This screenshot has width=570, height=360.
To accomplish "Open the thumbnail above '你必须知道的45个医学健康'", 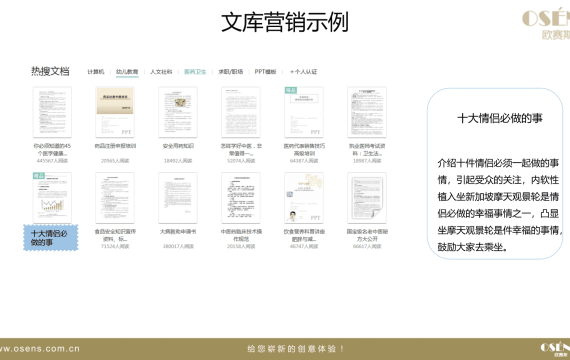I will [x=52, y=112].
